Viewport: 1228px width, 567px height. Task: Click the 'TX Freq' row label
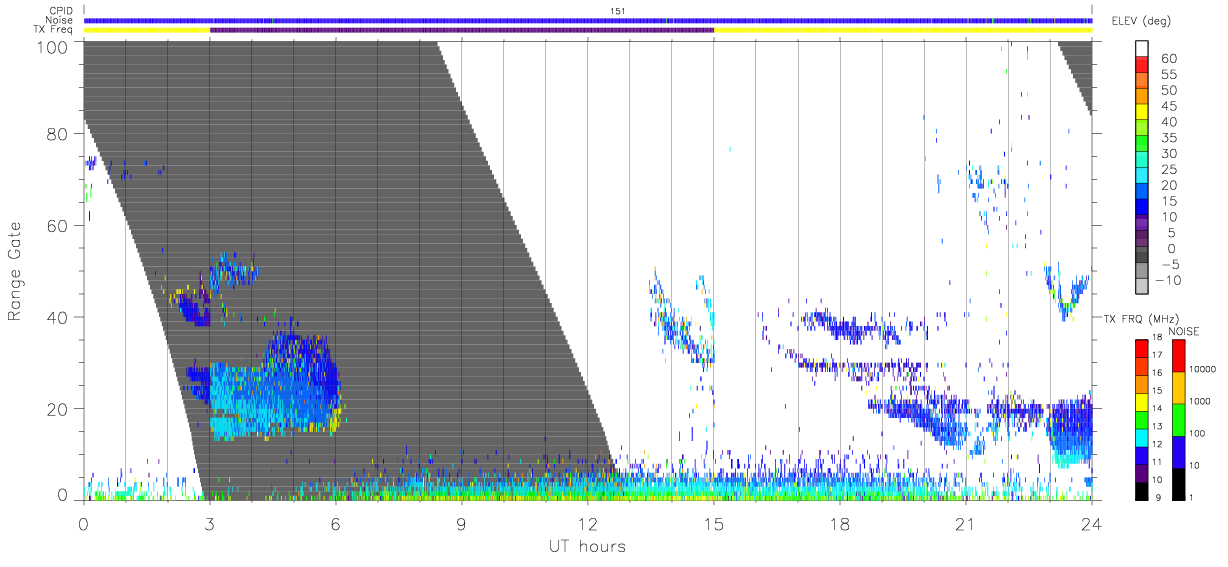pos(53,30)
